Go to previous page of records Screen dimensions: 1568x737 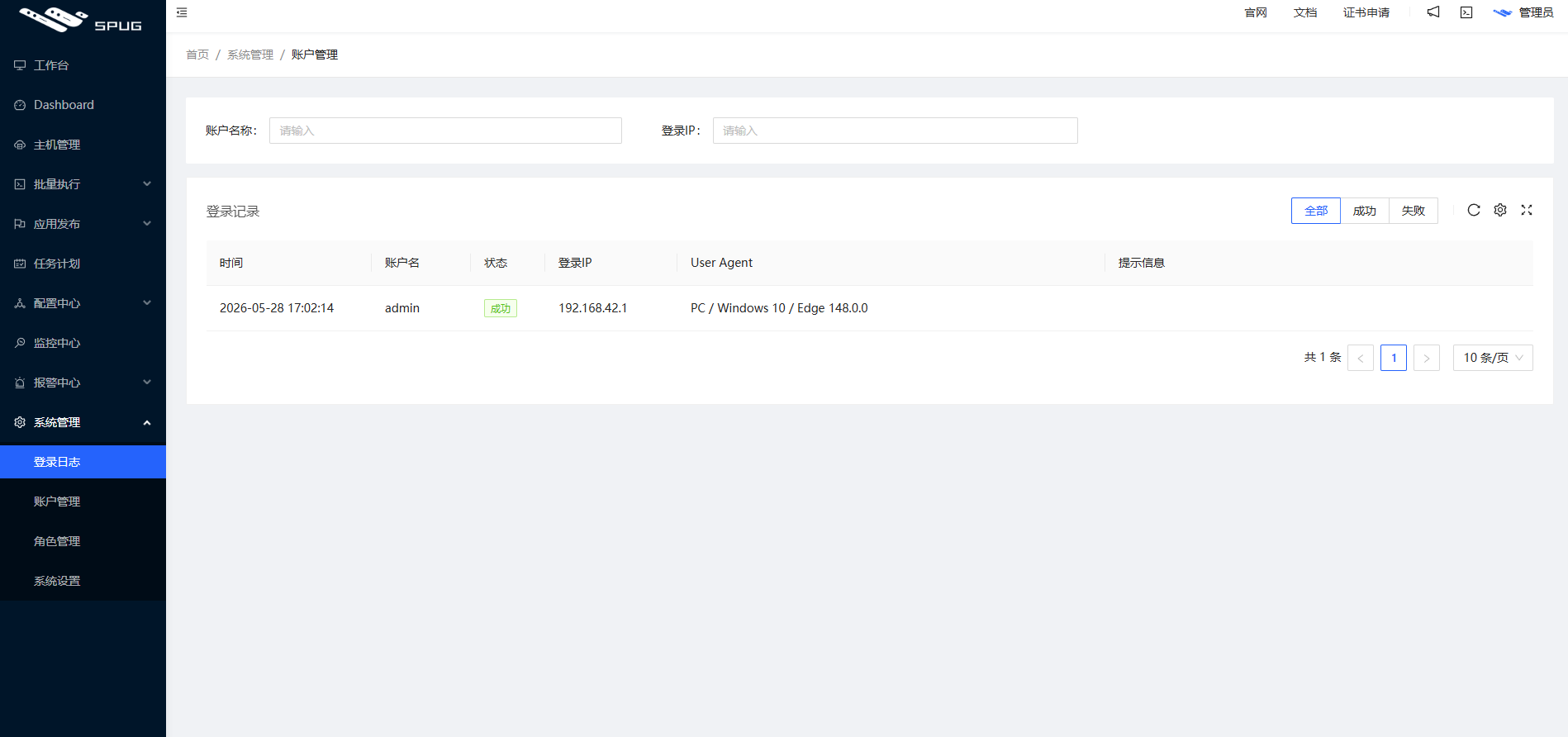1361,358
